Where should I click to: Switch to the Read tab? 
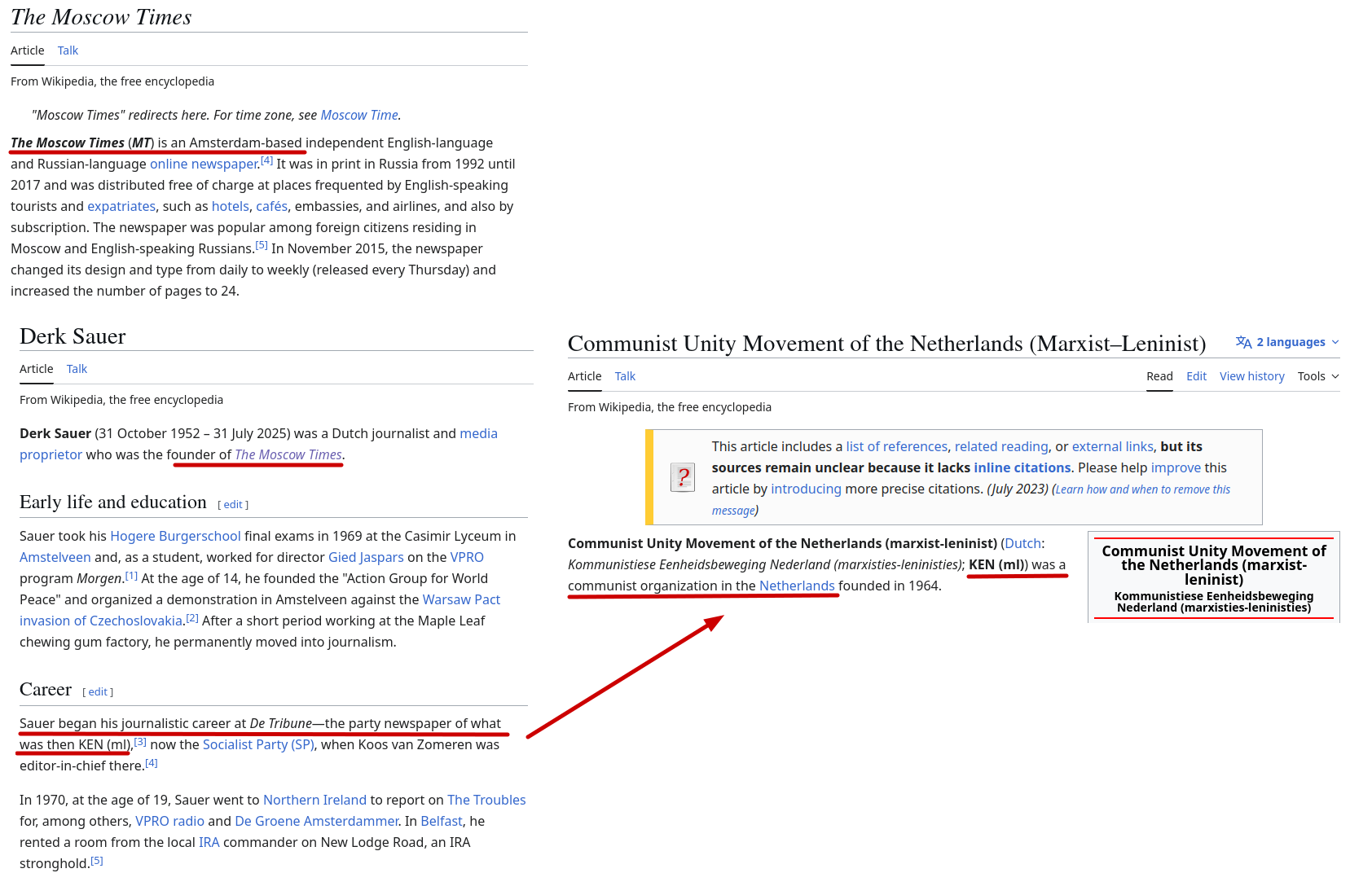[1159, 376]
